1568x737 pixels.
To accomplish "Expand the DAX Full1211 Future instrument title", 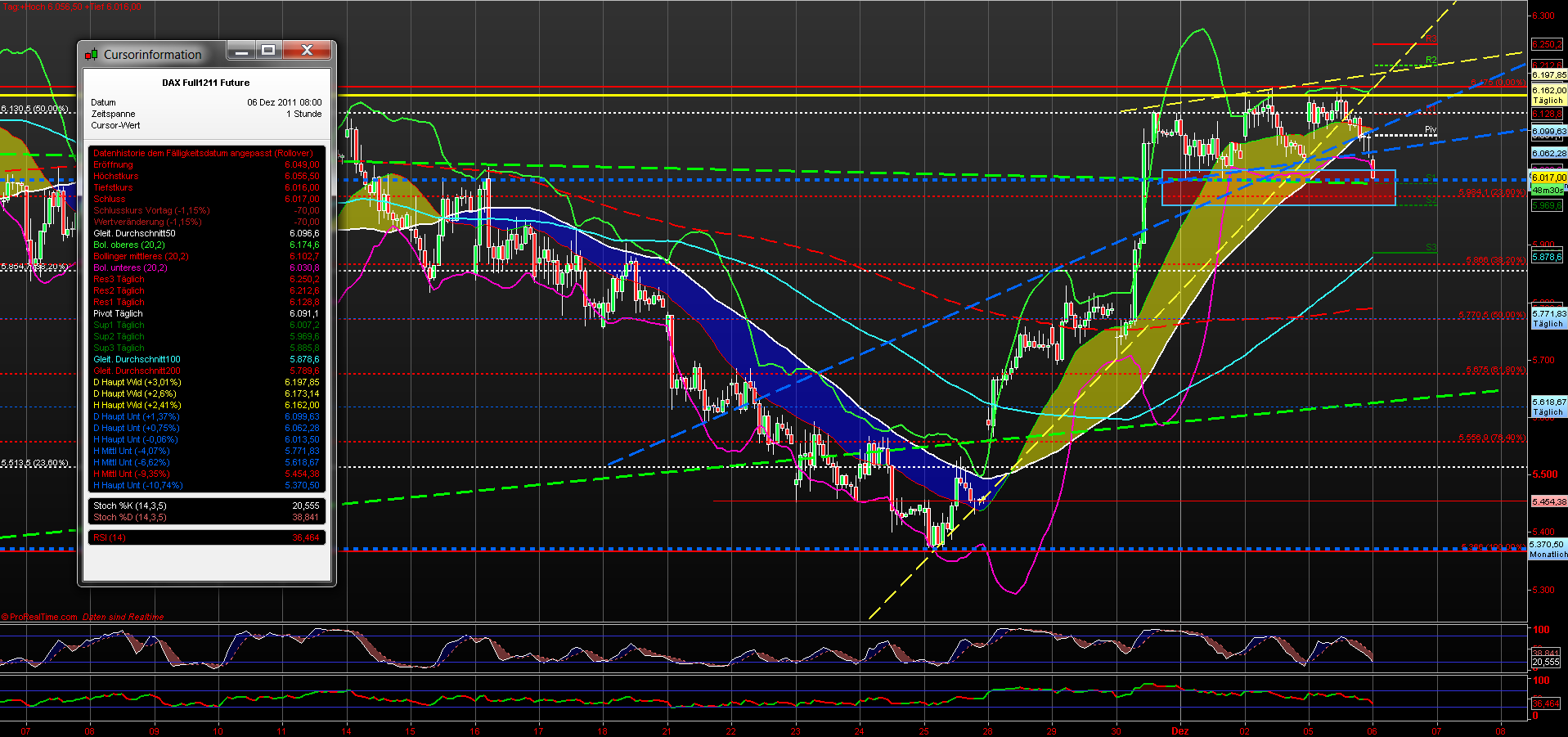I will coord(206,83).
